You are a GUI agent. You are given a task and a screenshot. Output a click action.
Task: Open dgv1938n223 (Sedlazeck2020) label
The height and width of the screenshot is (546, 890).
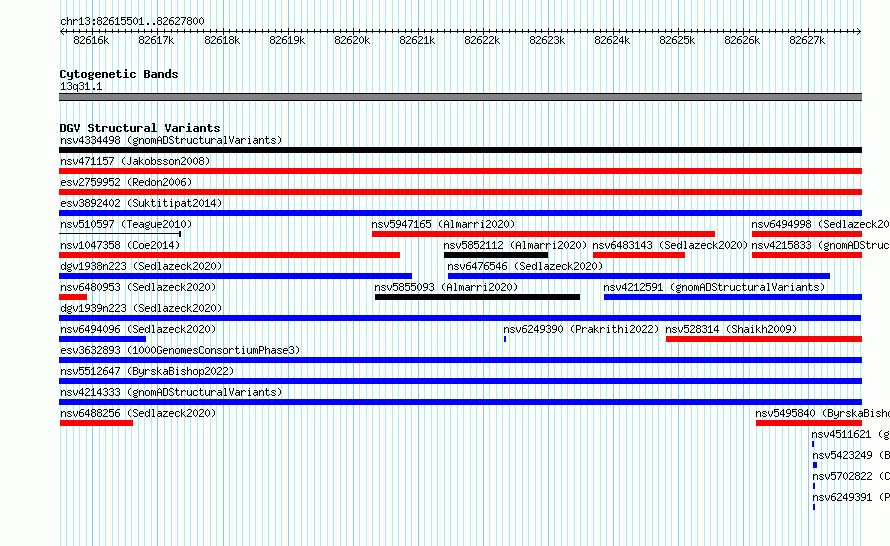pyautogui.click(x=141, y=266)
